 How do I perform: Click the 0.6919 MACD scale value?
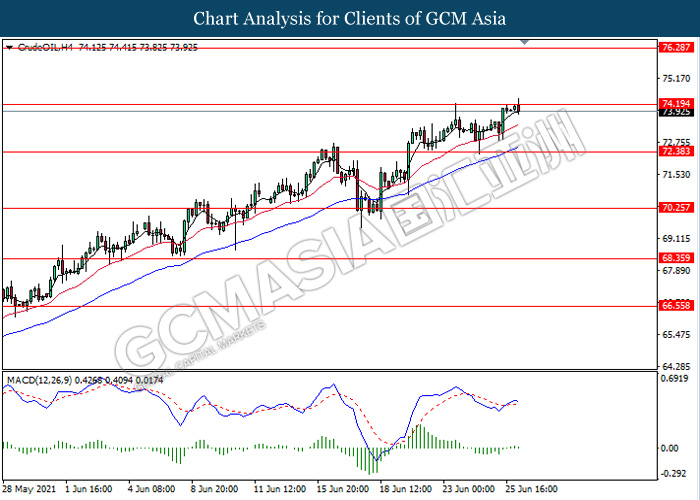point(674,379)
